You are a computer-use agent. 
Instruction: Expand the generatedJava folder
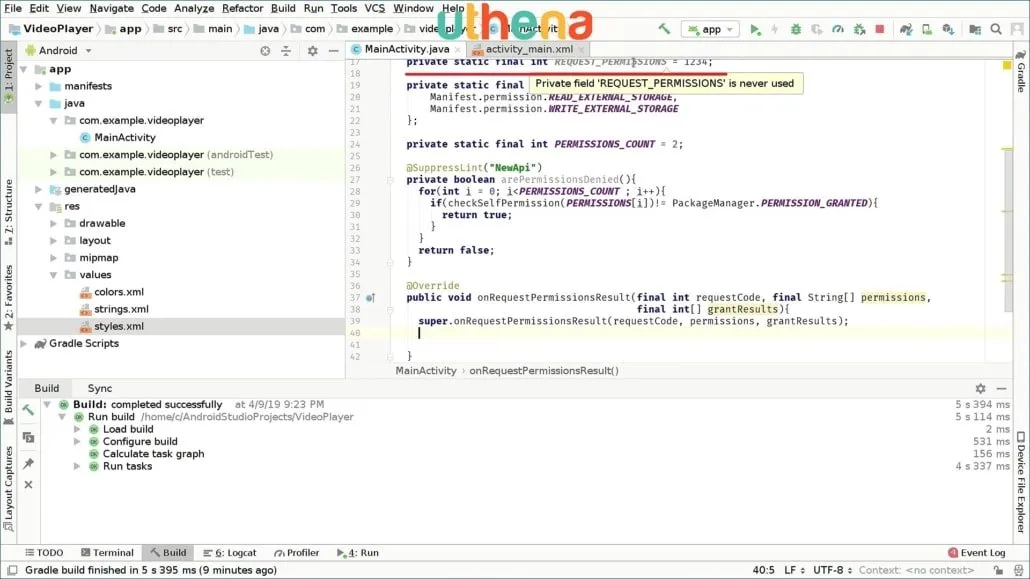38,189
